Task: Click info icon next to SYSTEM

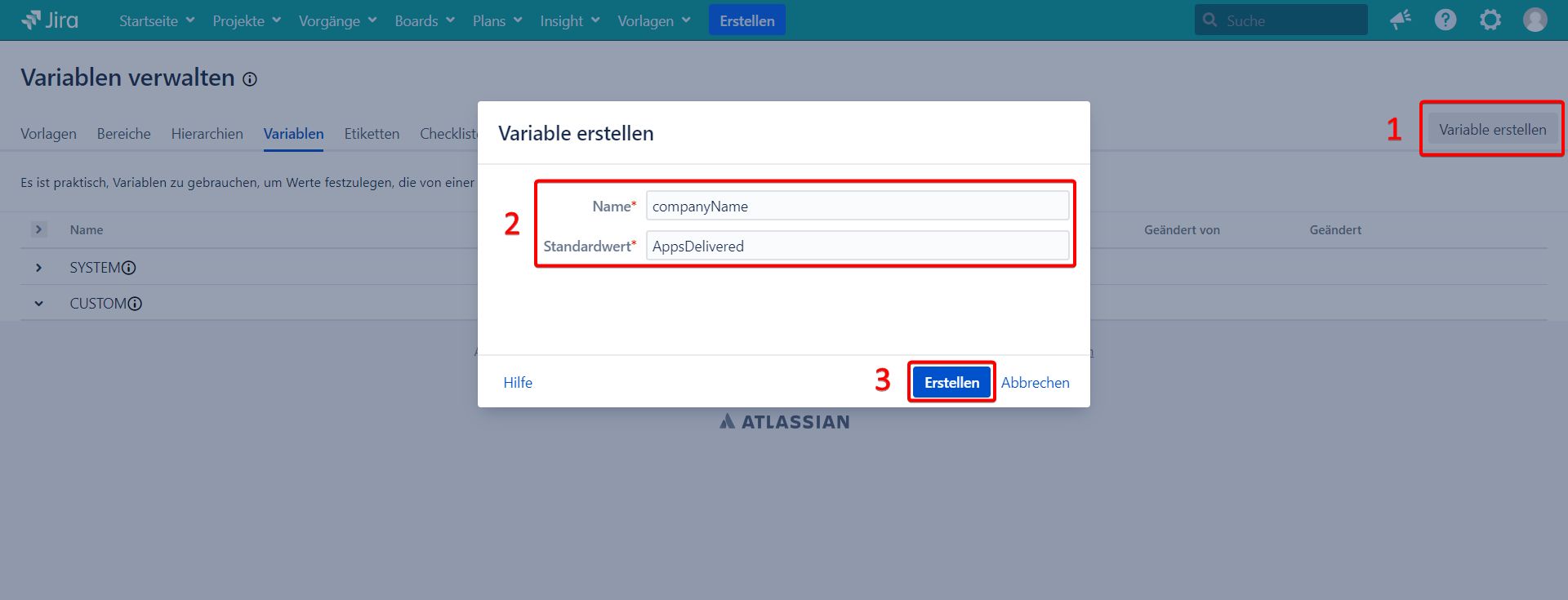Action: [x=129, y=268]
